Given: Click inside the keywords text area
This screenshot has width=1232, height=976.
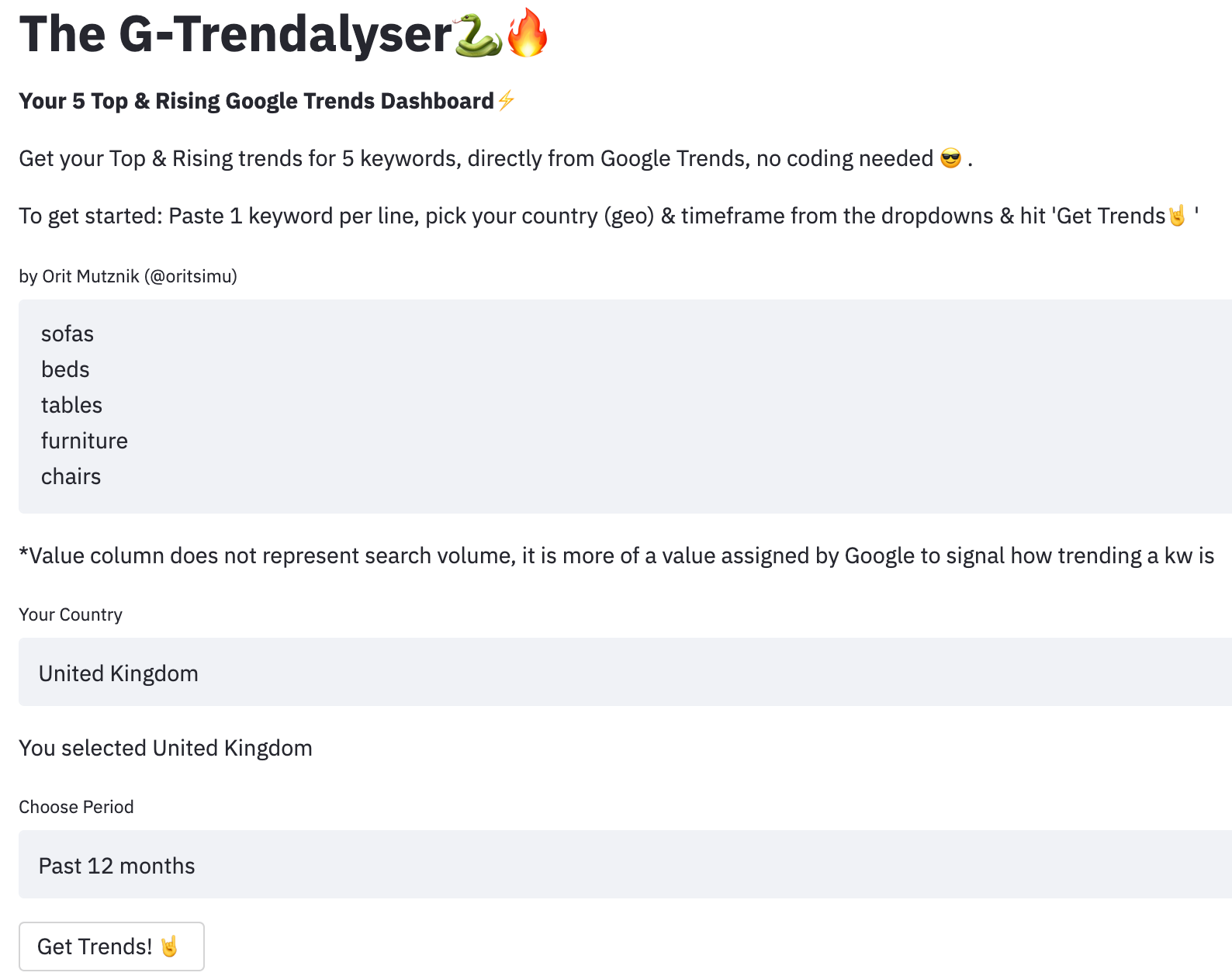Looking at the screenshot, I should coord(625,407).
